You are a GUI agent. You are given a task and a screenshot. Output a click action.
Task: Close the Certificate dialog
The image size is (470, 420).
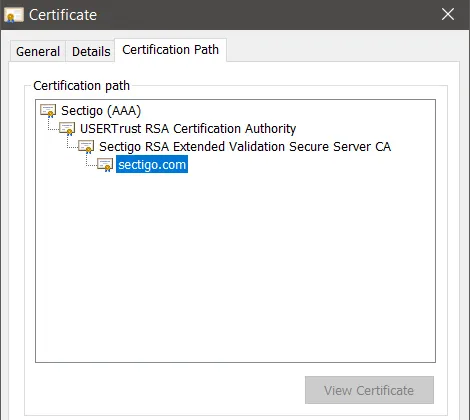tap(448, 14)
